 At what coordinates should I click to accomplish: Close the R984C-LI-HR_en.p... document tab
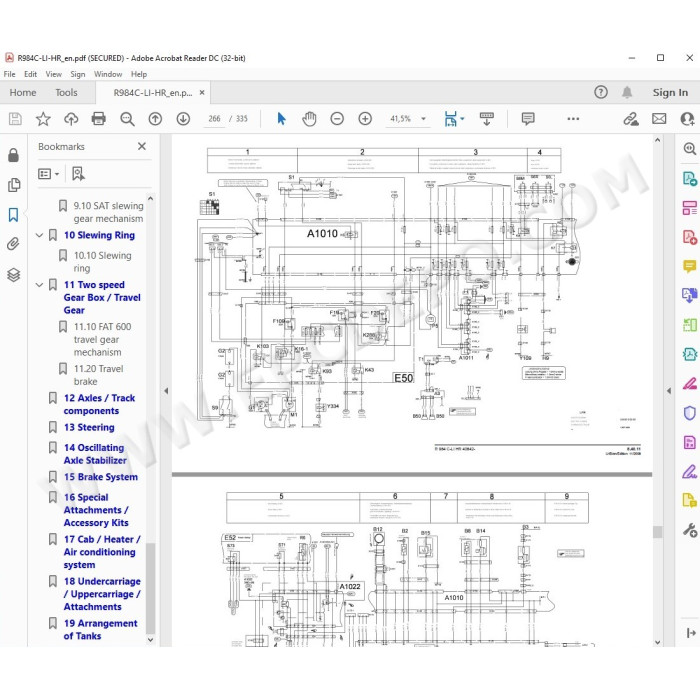(x=202, y=92)
